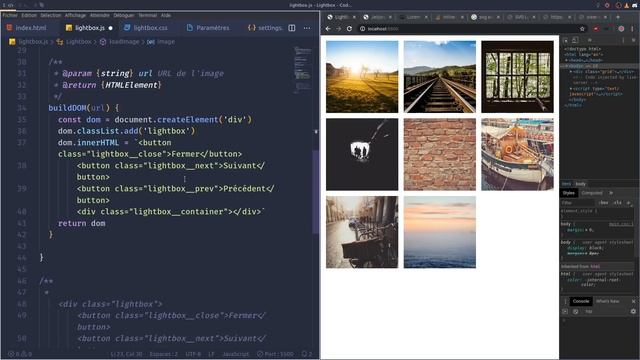Click the sunny field thumbnail

(x=362, y=76)
